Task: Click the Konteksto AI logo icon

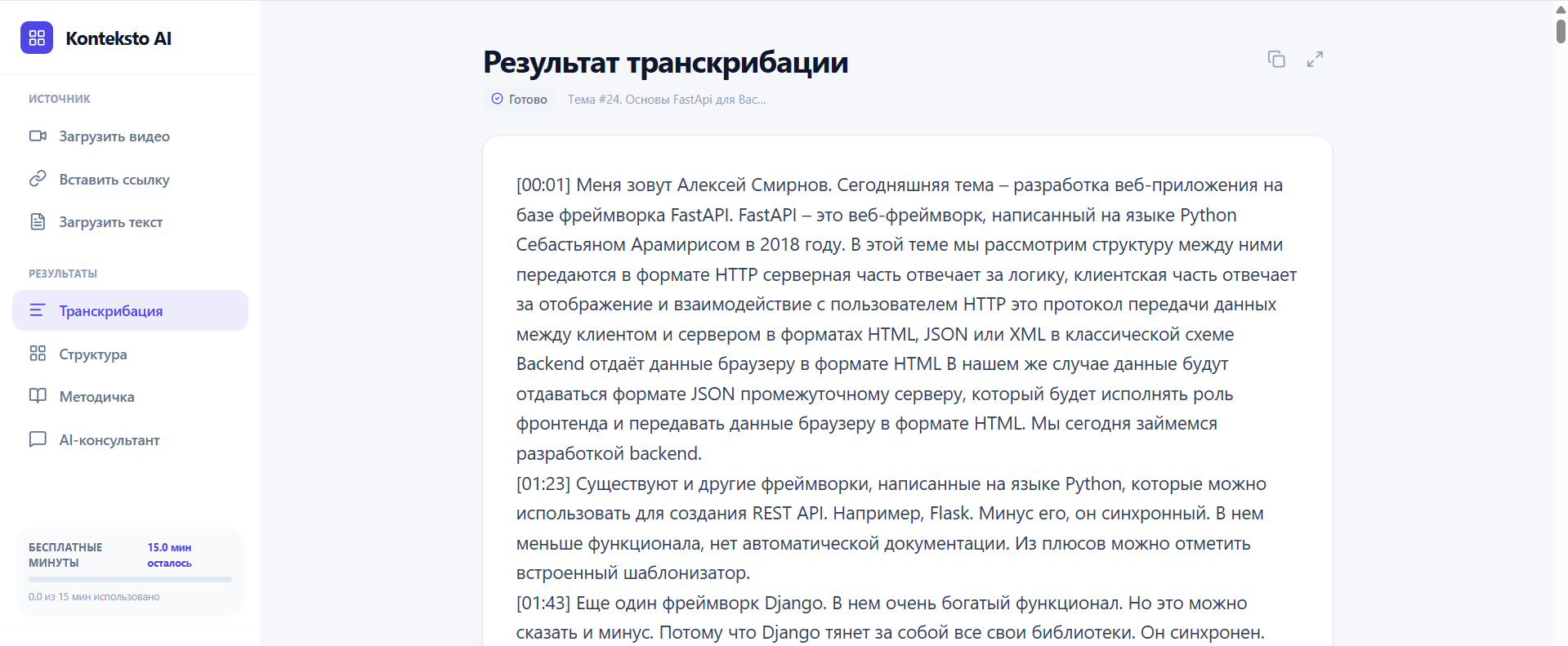Action: point(37,38)
